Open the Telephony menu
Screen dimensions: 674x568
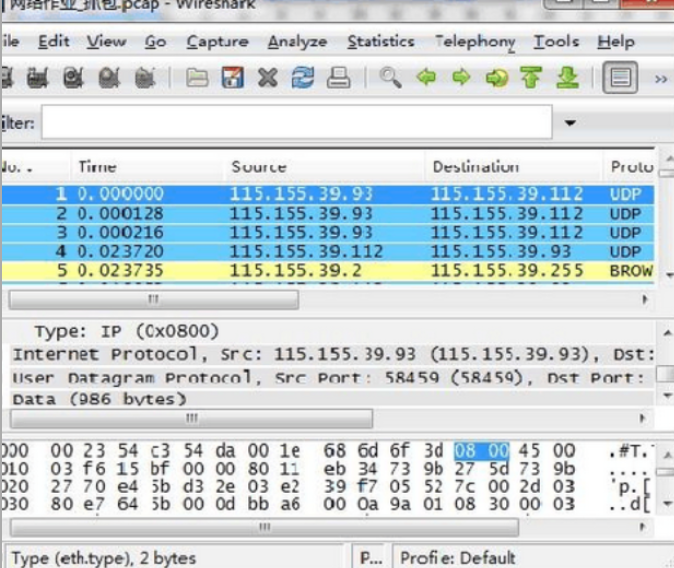pyautogui.click(x=475, y=42)
